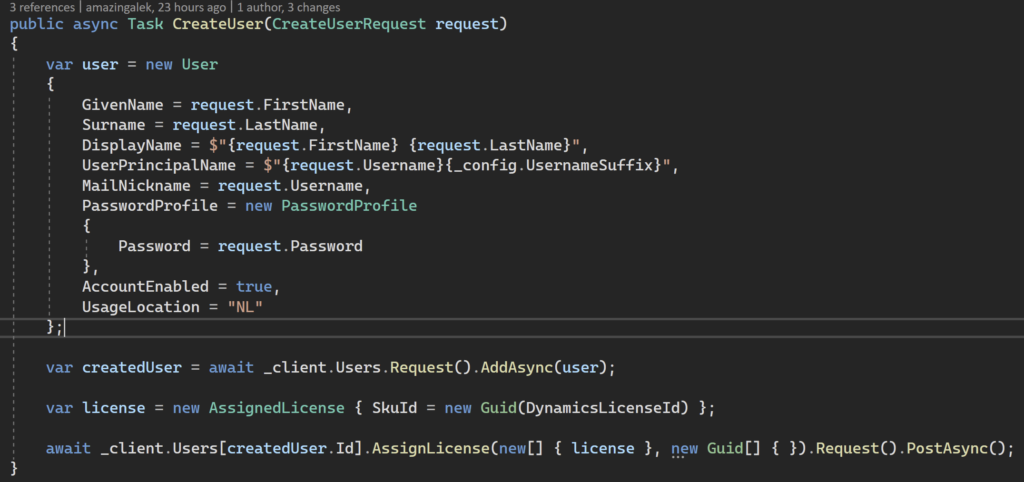Click the PasswordProfile type after new
1024x482 pixels.
point(349,206)
